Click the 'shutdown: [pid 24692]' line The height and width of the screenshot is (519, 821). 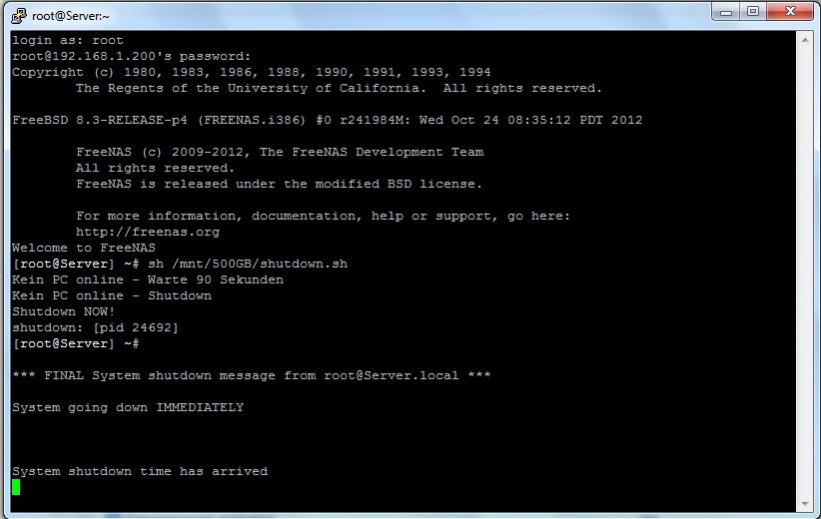point(95,328)
